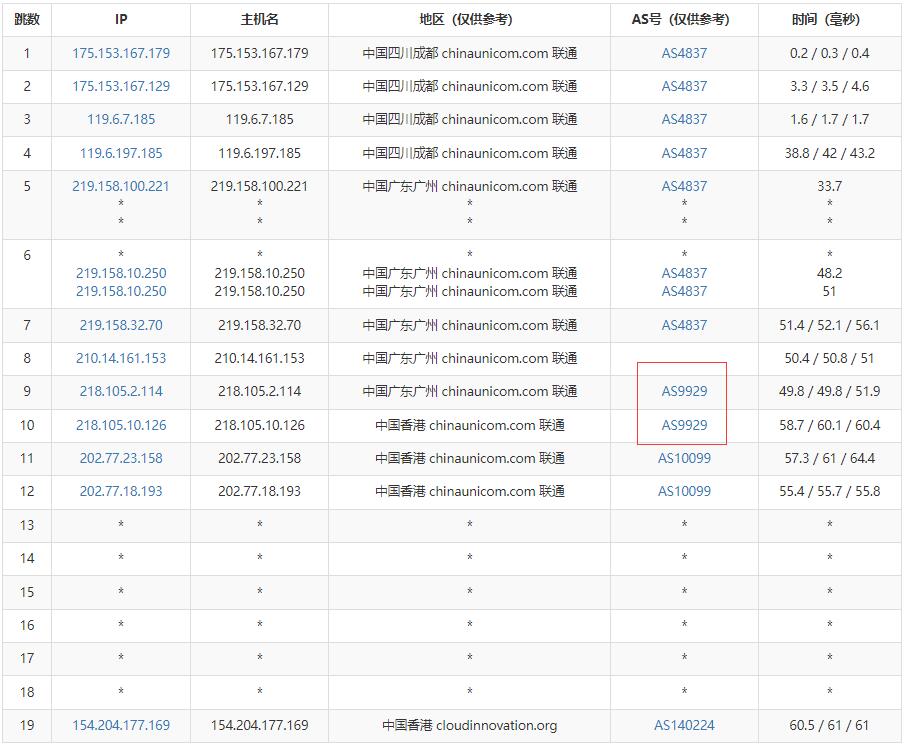Select hostname cell 202.77.18.193
The image size is (907, 745).
(259, 491)
